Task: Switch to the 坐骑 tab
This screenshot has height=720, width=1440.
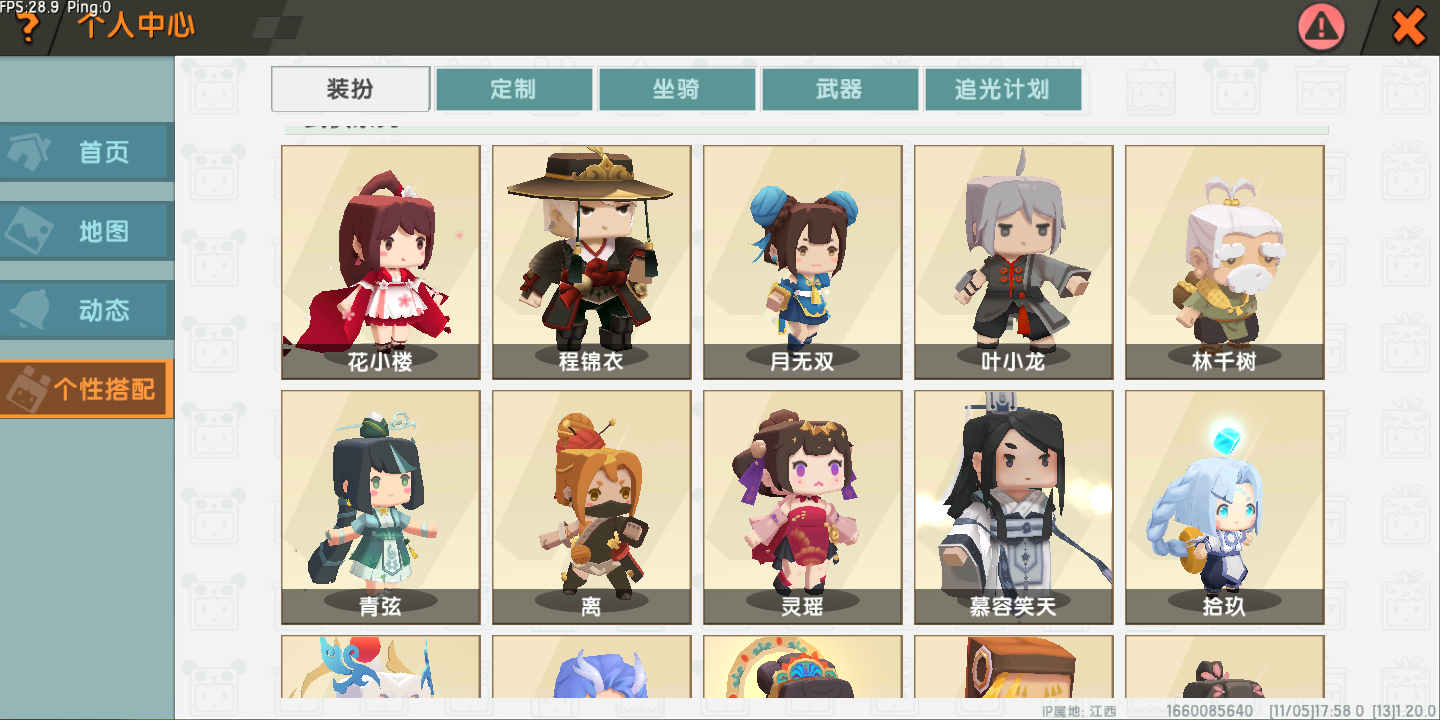Action: [677, 89]
